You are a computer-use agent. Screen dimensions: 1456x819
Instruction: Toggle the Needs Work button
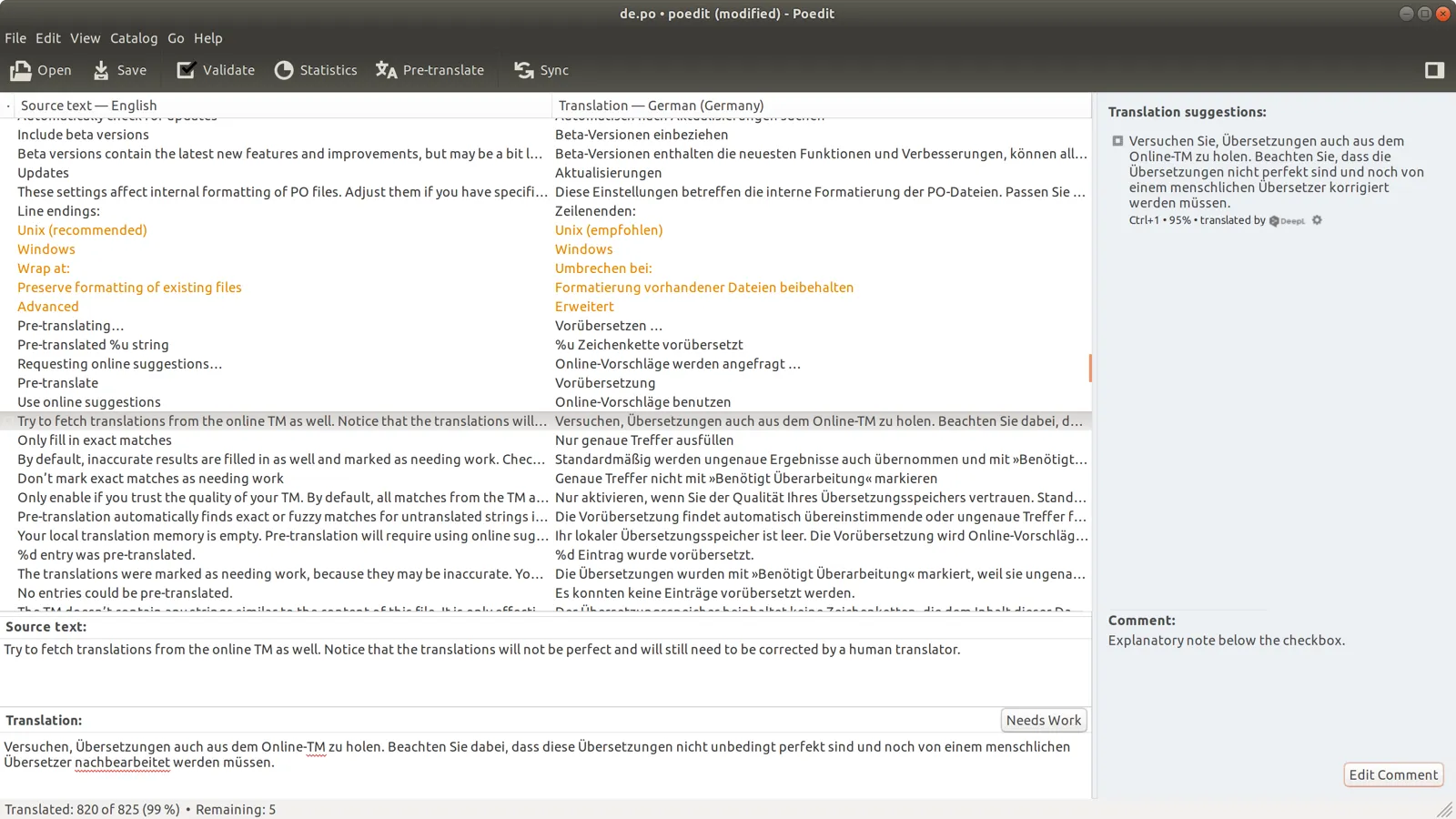point(1043,720)
